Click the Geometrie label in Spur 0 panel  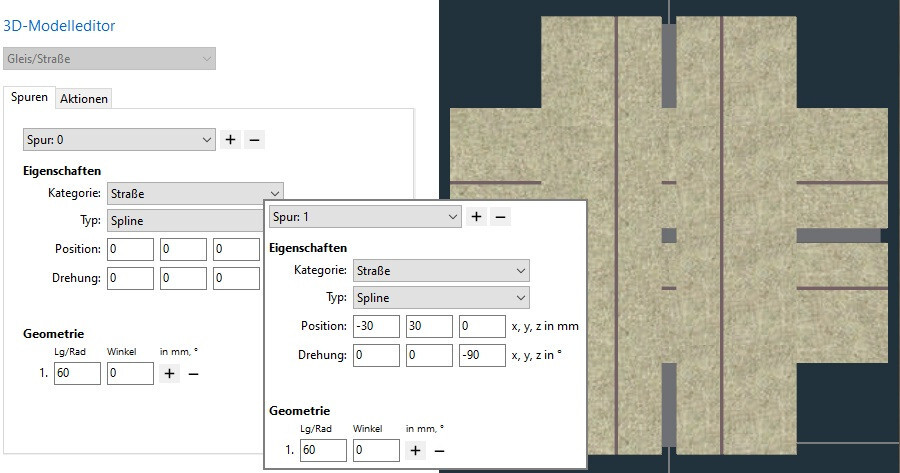click(x=53, y=334)
